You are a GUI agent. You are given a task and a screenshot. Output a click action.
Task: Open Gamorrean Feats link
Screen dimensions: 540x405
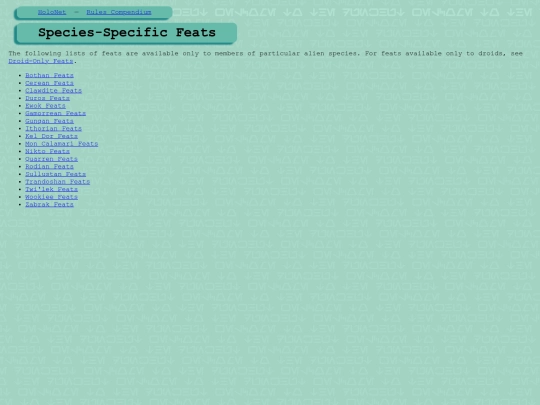coord(55,113)
